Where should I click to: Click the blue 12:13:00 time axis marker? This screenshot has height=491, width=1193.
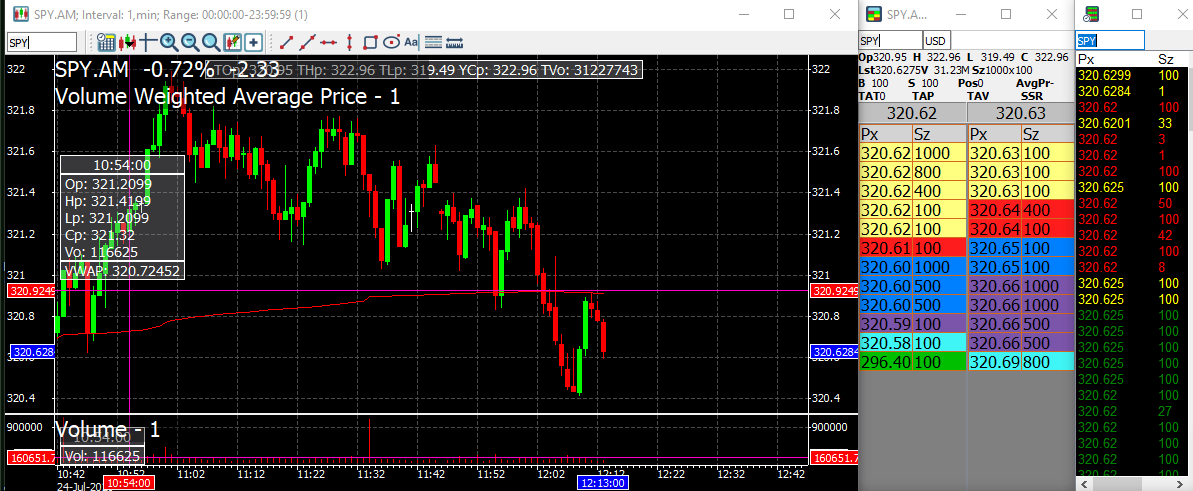(603, 483)
